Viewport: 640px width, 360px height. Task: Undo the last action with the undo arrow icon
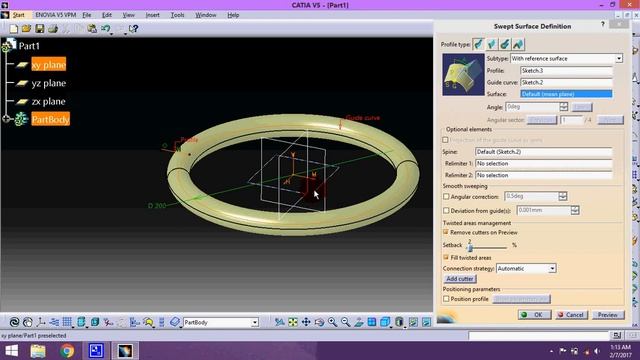[x=106, y=29]
